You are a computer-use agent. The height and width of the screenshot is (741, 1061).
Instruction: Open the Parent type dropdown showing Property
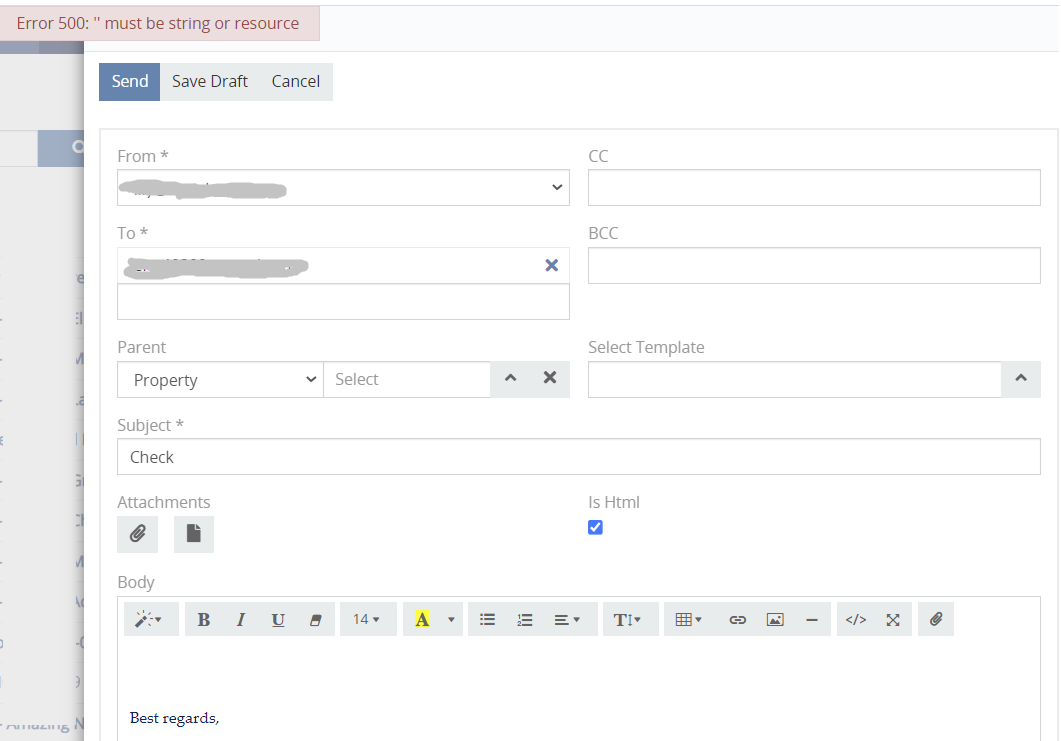click(x=220, y=380)
